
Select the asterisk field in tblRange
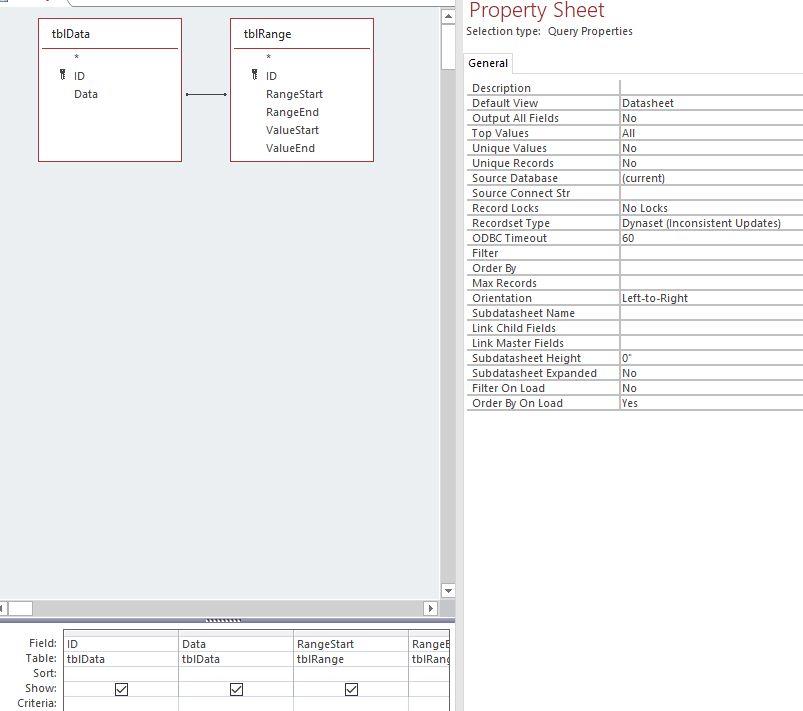pyautogui.click(x=268, y=57)
